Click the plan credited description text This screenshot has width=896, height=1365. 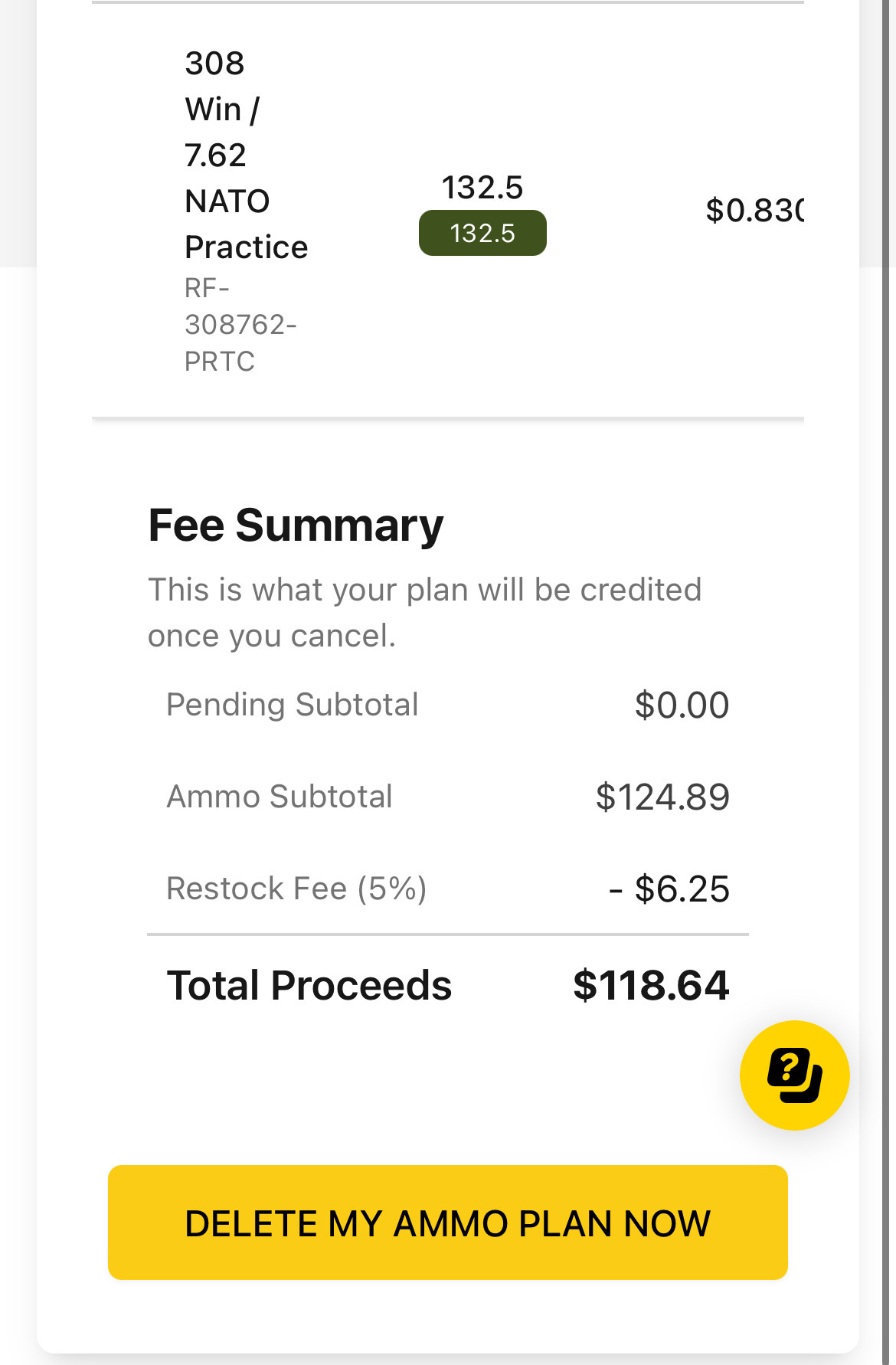(424, 613)
